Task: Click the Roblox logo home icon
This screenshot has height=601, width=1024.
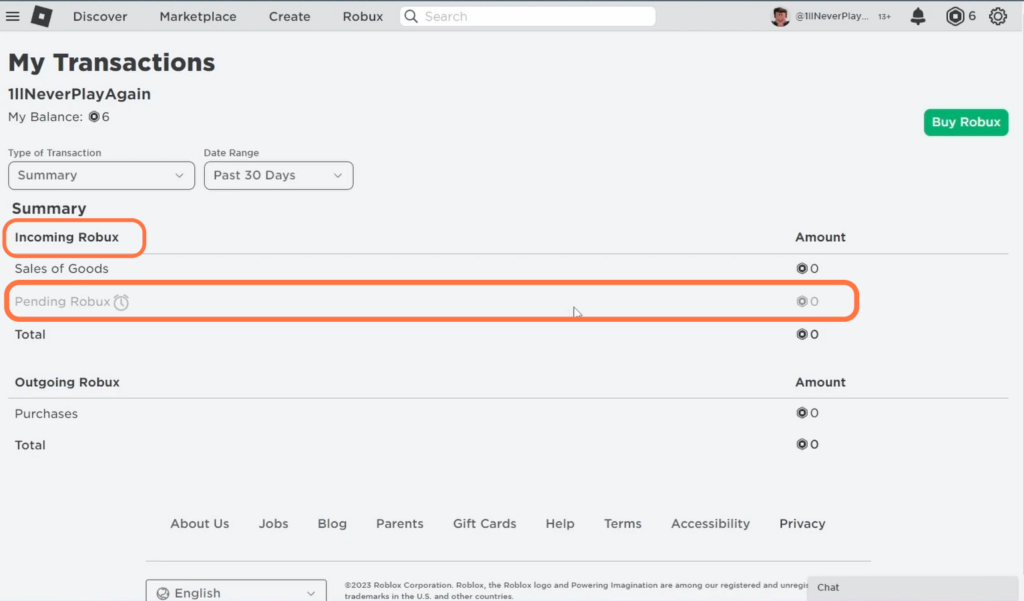Action: pos(41,16)
